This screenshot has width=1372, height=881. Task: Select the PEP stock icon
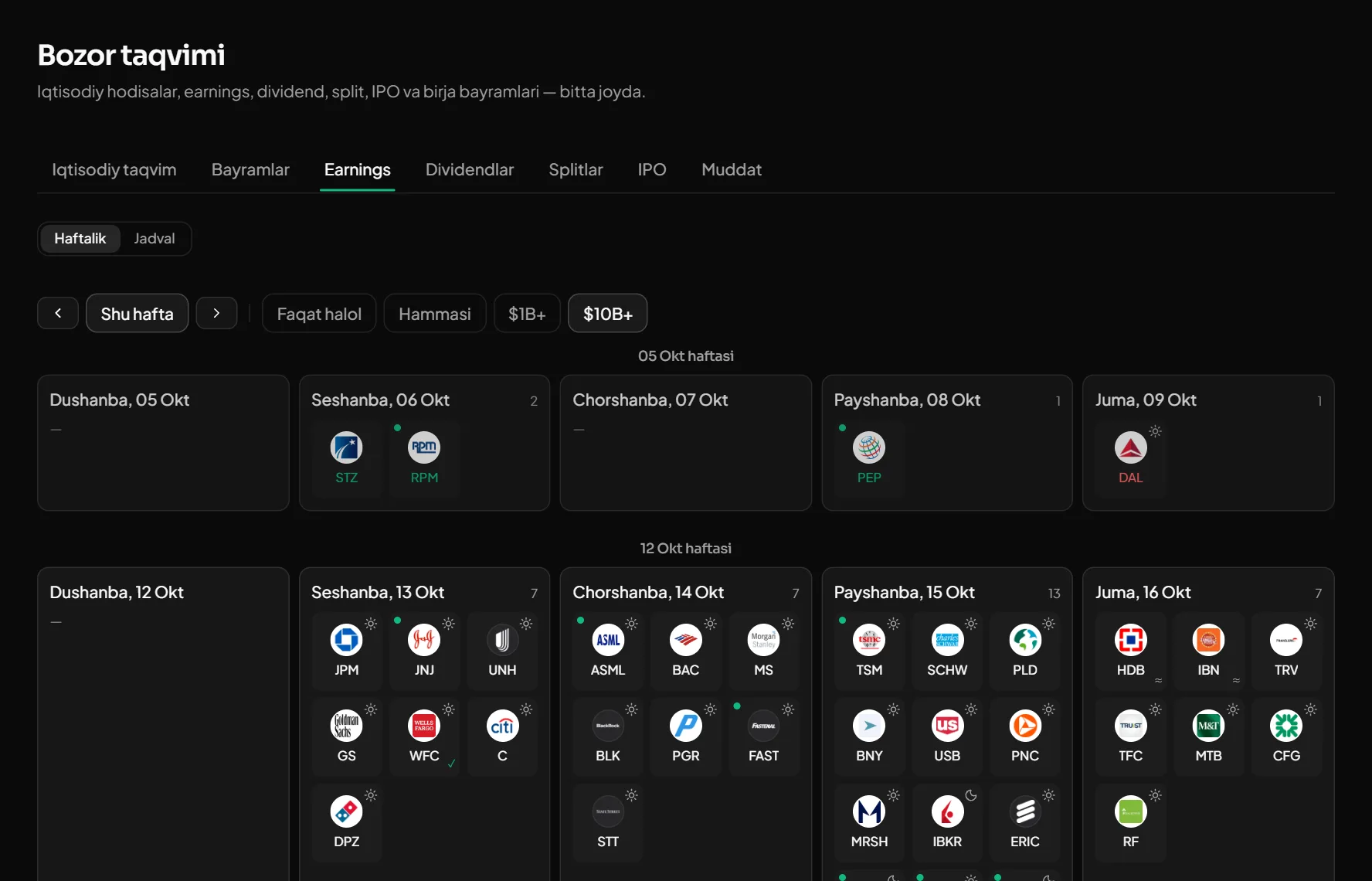pyautogui.click(x=869, y=447)
